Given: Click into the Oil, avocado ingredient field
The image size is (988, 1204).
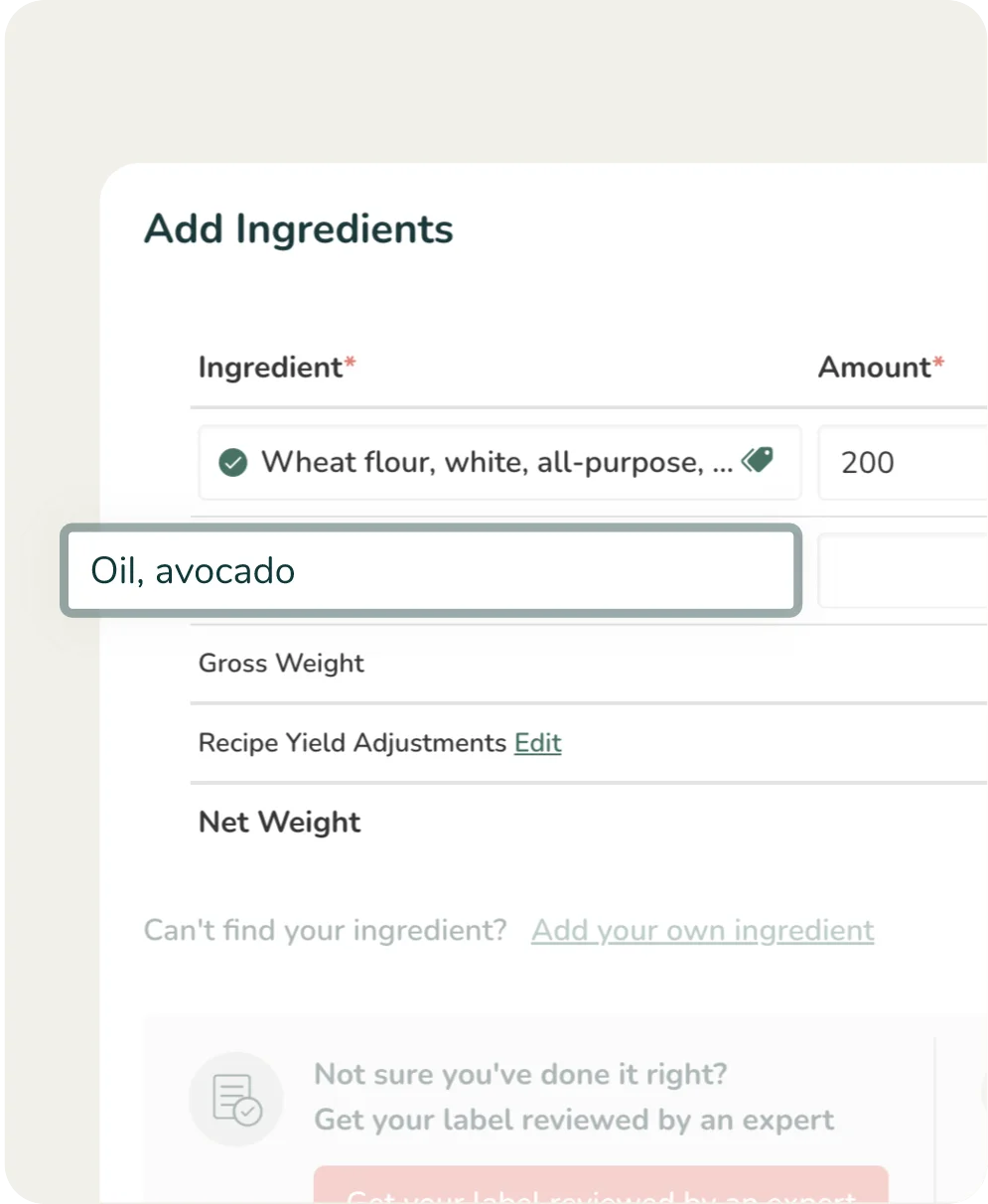Looking at the screenshot, I should point(430,571).
